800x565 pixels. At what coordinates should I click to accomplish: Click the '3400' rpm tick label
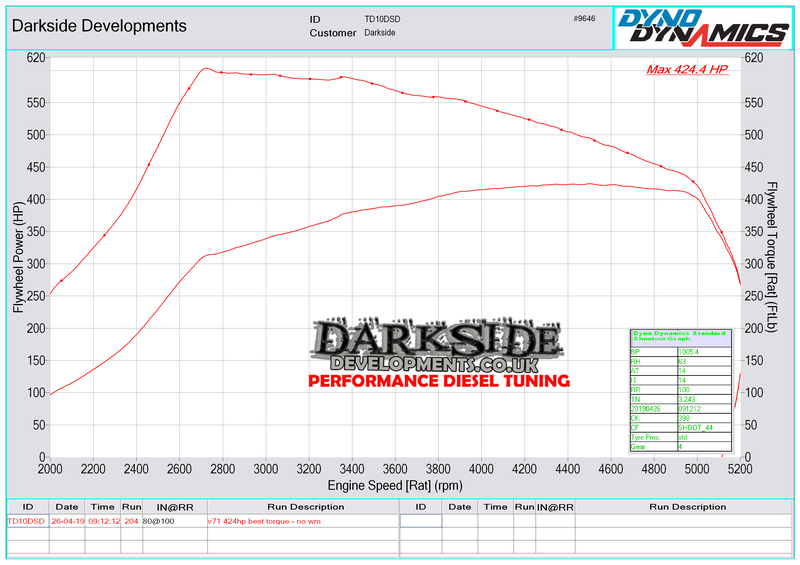coord(352,469)
